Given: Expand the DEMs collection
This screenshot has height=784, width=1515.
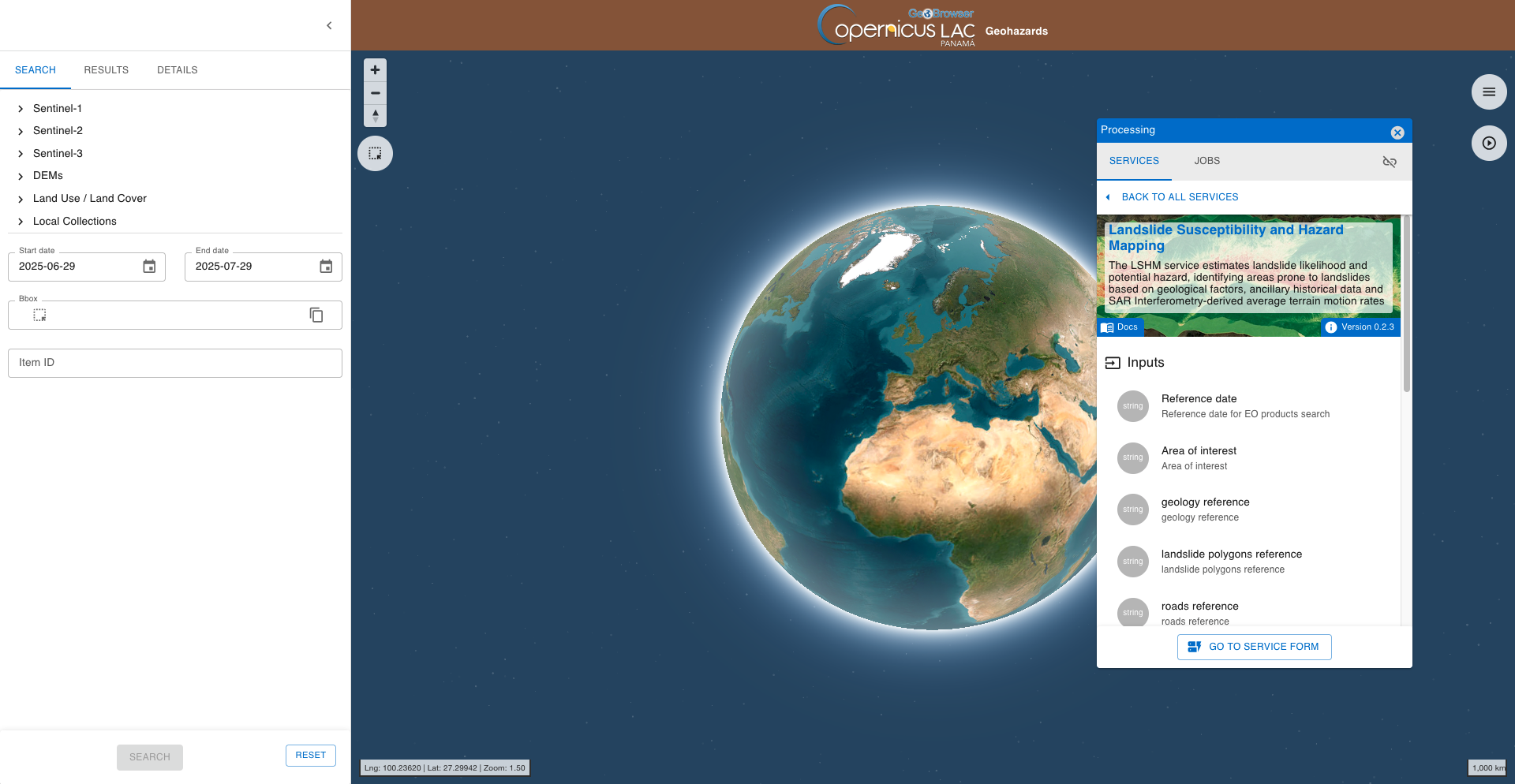Looking at the screenshot, I should click(21, 176).
